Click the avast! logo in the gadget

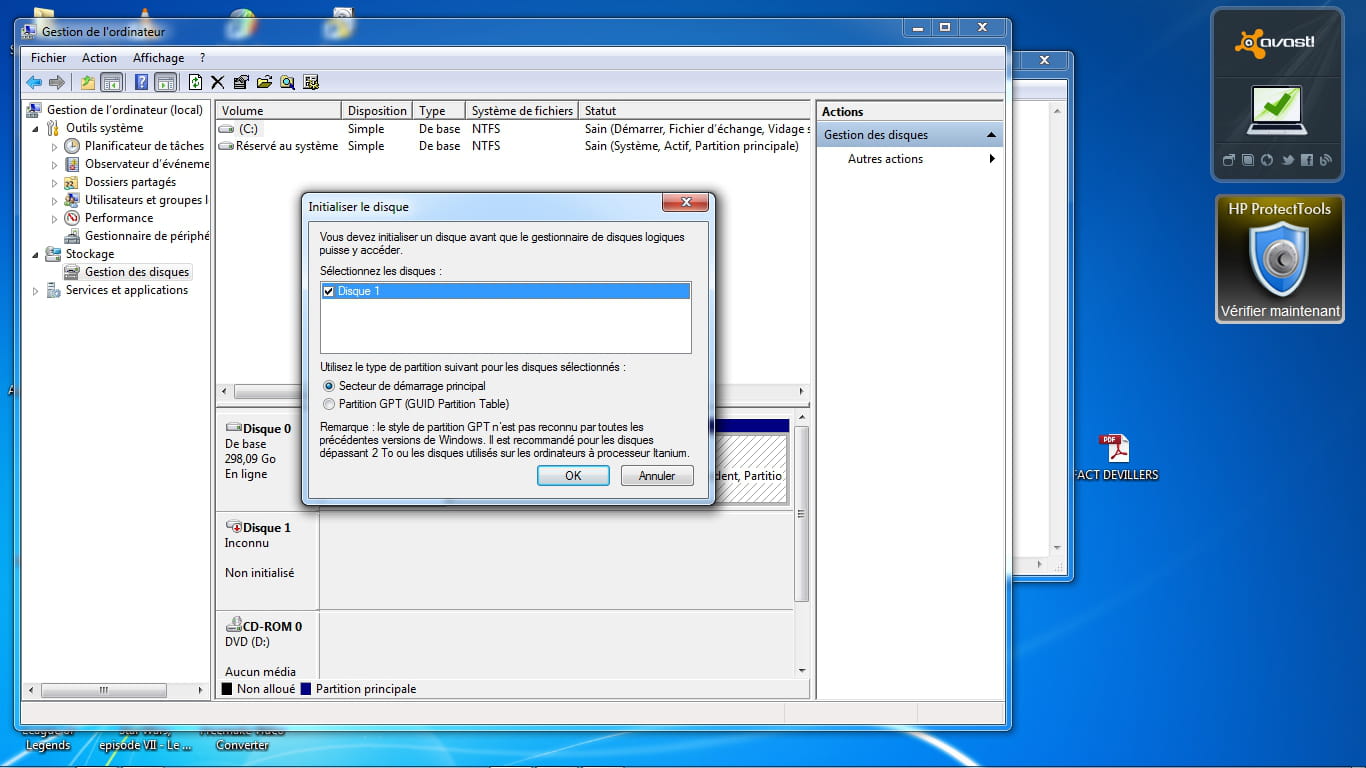(x=1276, y=42)
